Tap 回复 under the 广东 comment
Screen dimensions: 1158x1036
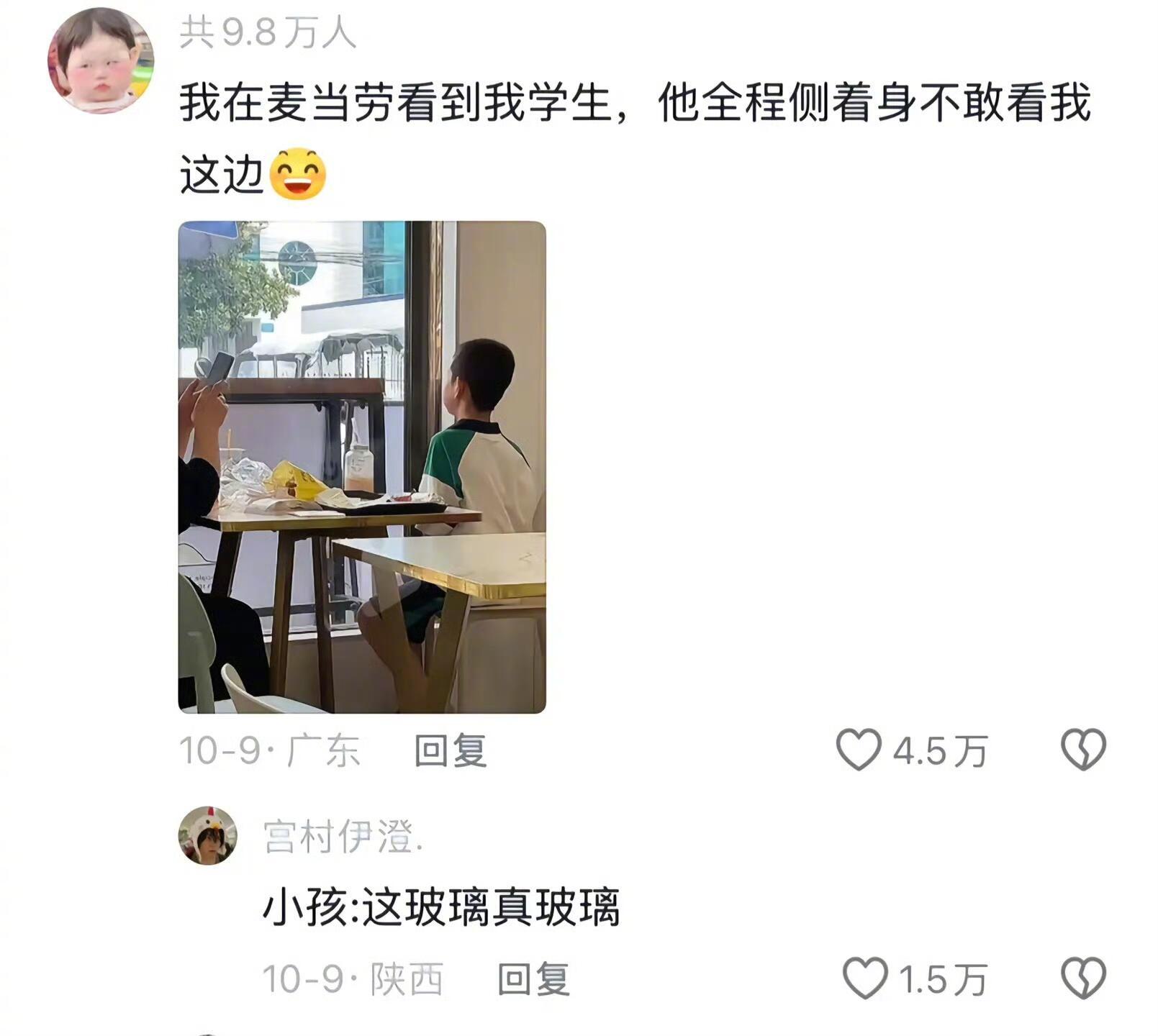[x=451, y=750]
